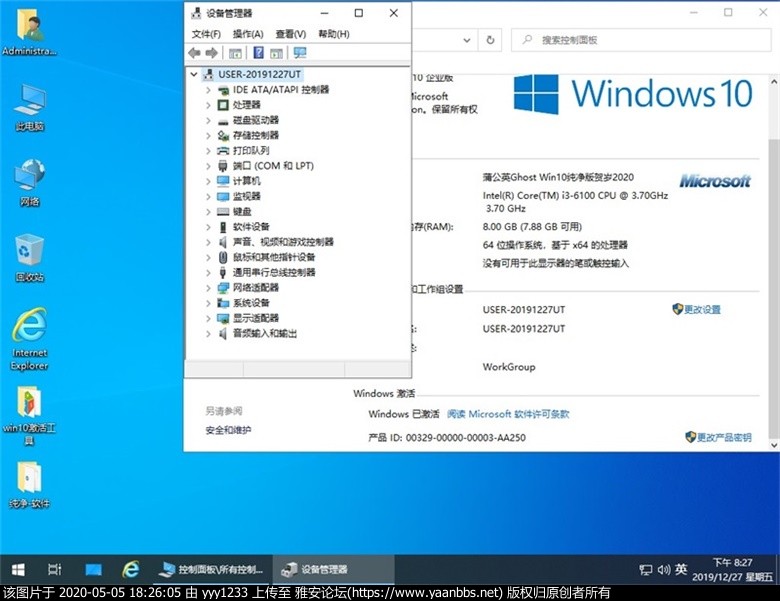Click the volume speaker tray icon
Screen dimensions: 780x601
663,570
